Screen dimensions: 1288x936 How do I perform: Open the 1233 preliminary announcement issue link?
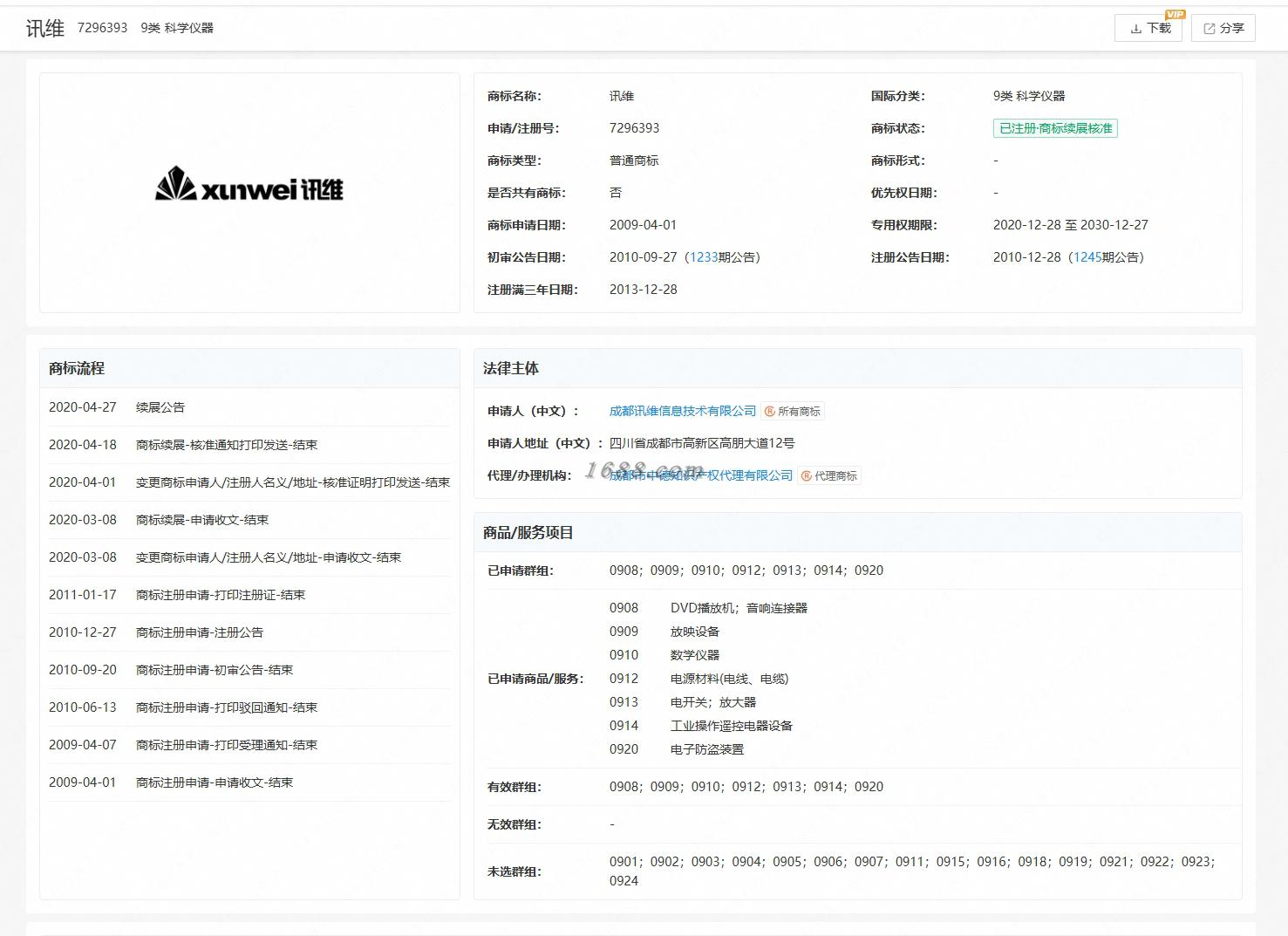coord(704,257)
